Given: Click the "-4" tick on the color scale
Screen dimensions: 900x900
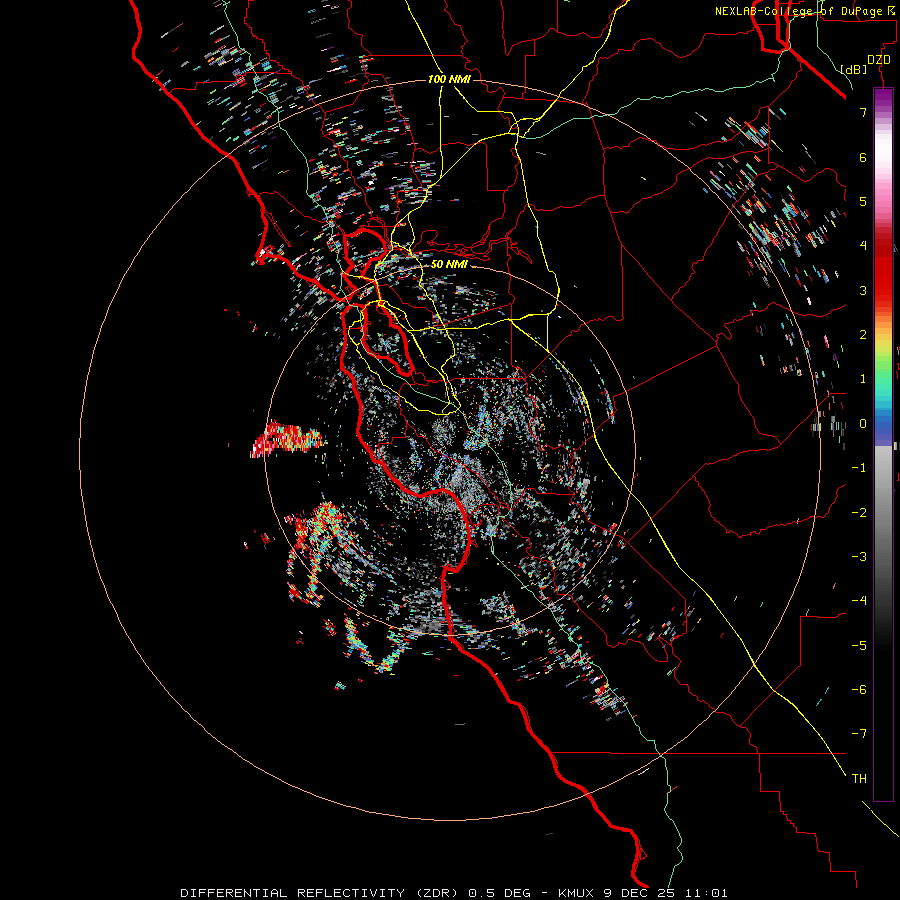Looking at the screenshot, I should [859, 601].
